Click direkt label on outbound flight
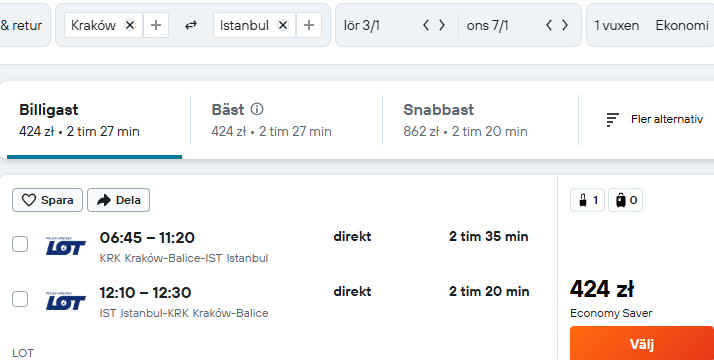Image resolution: width=714 pixels, height=360 pixels. click(352, 237)
